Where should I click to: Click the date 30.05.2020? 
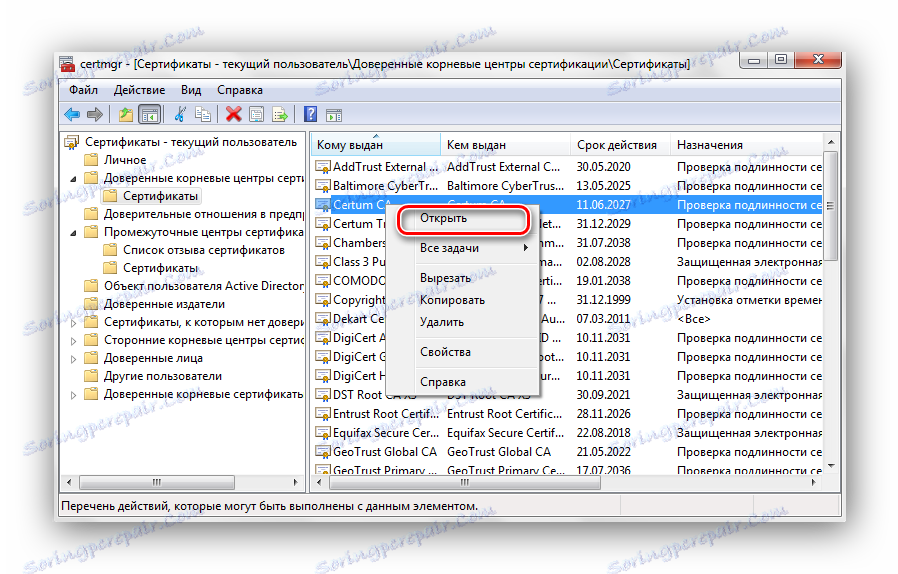(x=603, y=167)
